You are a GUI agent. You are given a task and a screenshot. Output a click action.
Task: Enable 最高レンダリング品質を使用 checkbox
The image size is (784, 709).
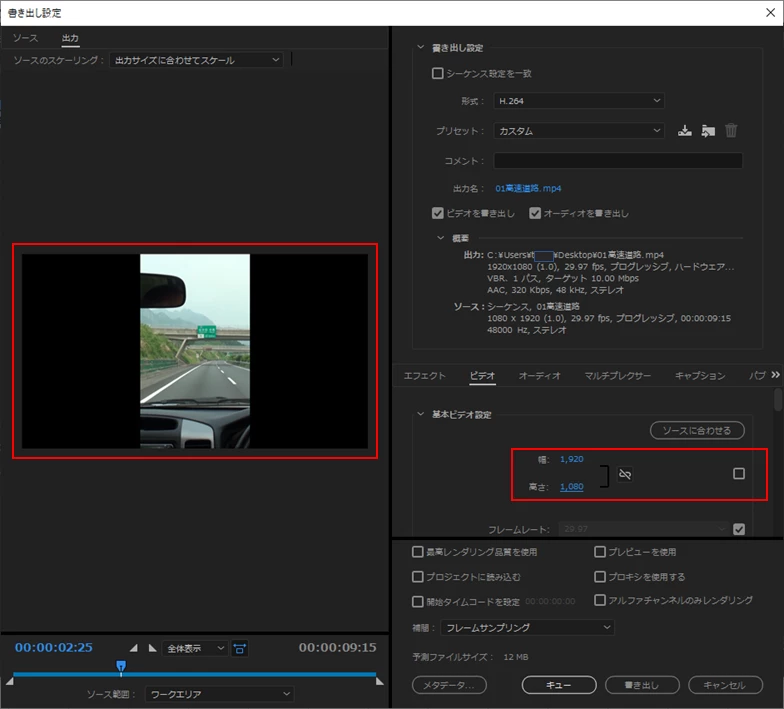pos(418,552)
